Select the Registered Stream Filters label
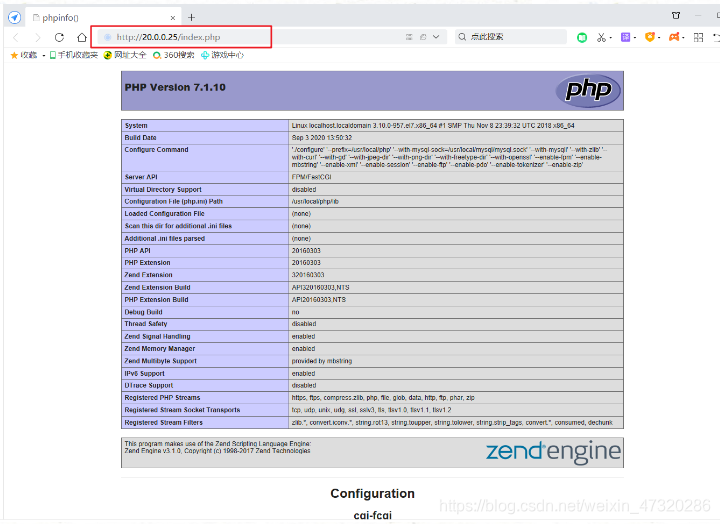Viewport: 720px width, 524px height. [163, 422]
